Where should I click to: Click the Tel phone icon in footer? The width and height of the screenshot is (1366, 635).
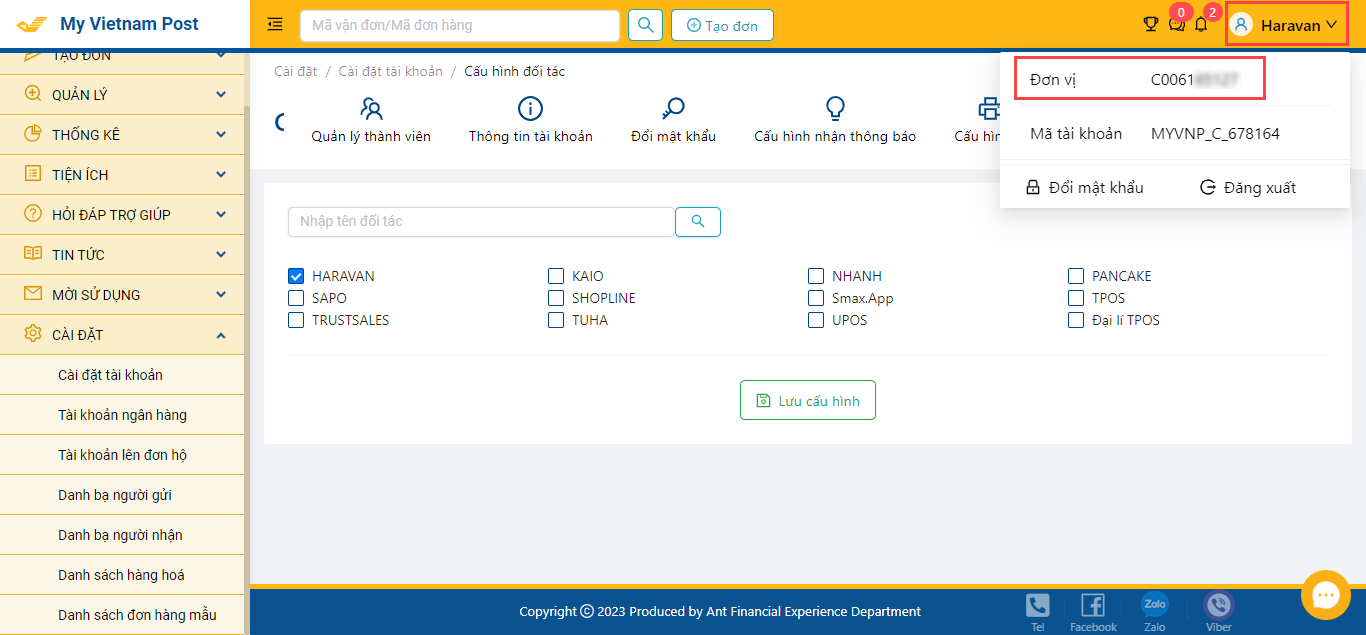click(x=1038, y=606)
